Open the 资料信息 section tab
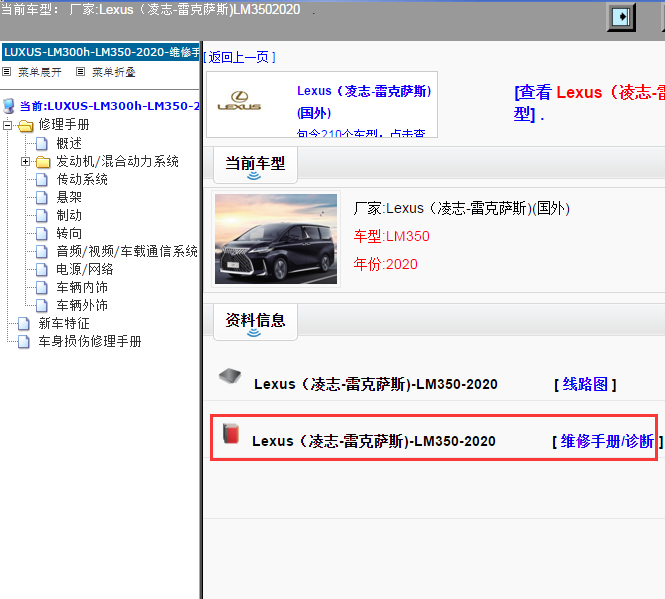 click(255, 322)
